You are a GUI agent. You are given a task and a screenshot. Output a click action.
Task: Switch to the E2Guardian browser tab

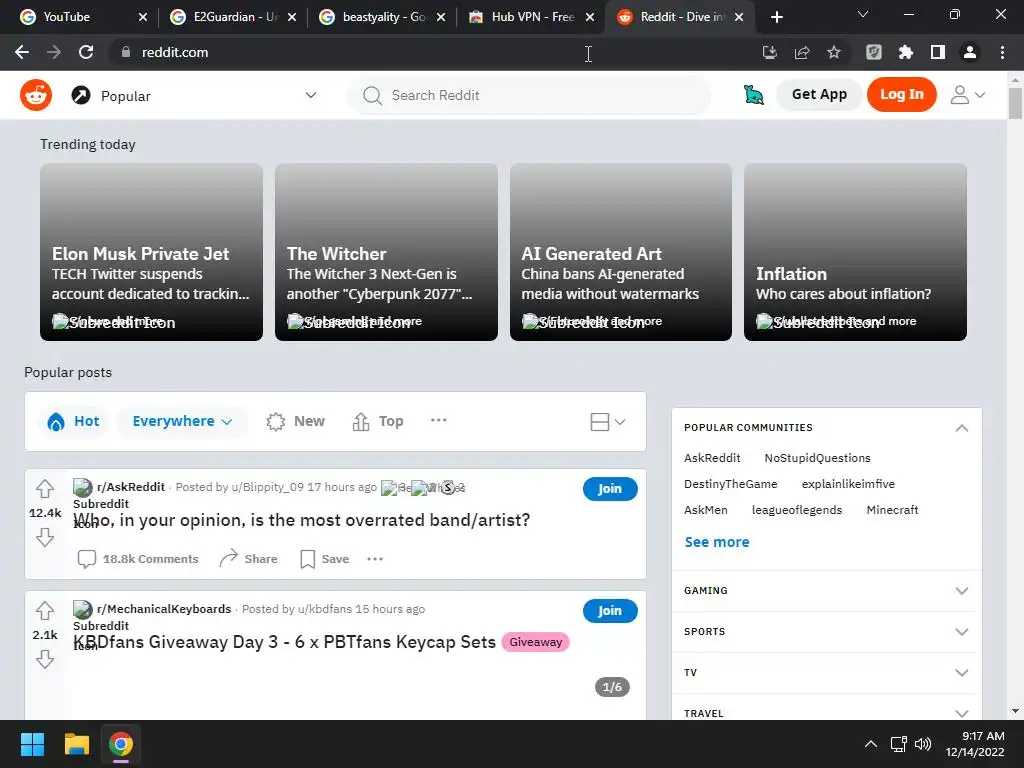pos(232,17)
